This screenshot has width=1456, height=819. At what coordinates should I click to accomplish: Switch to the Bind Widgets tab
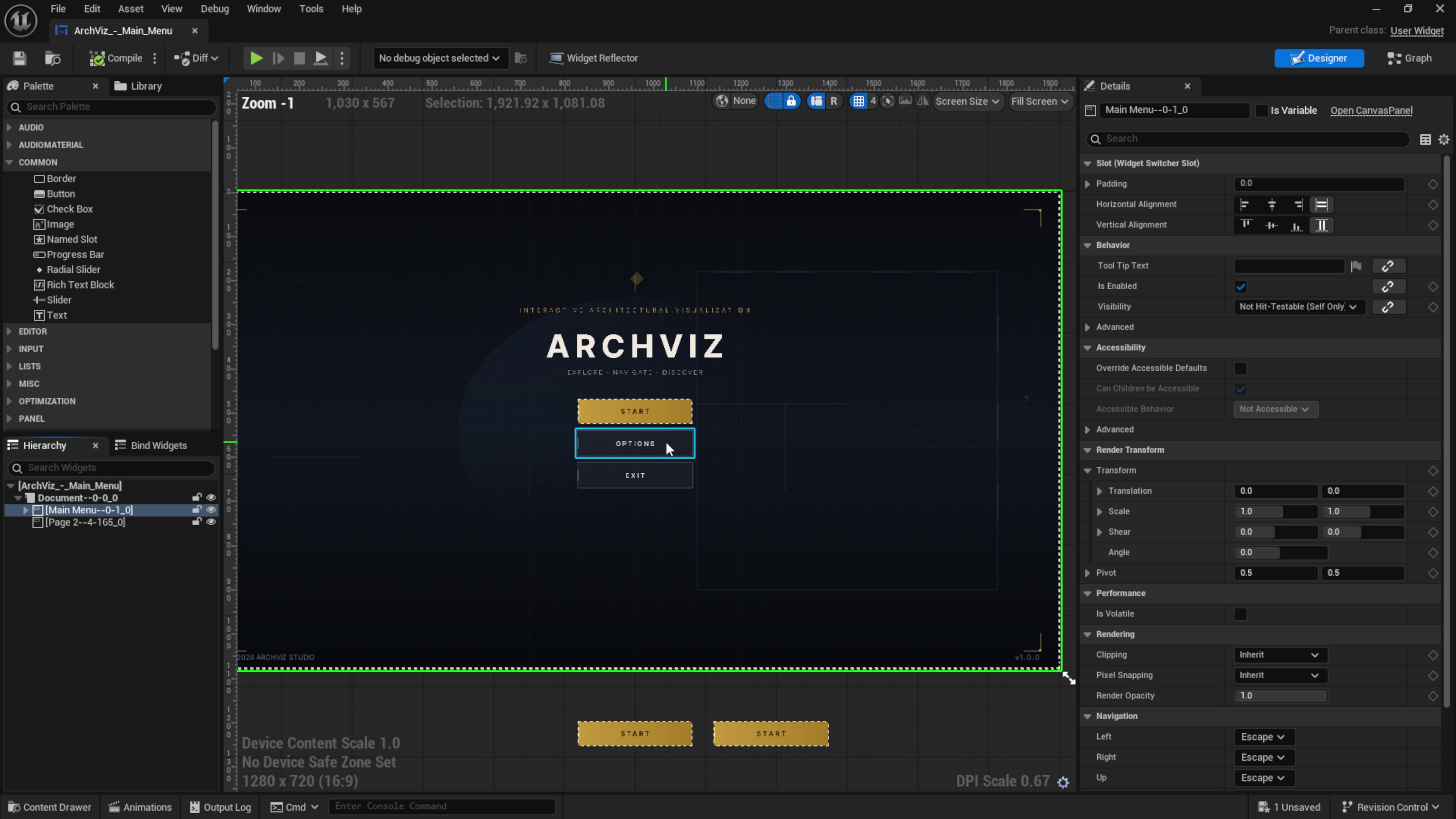click(x=151, y=446)
